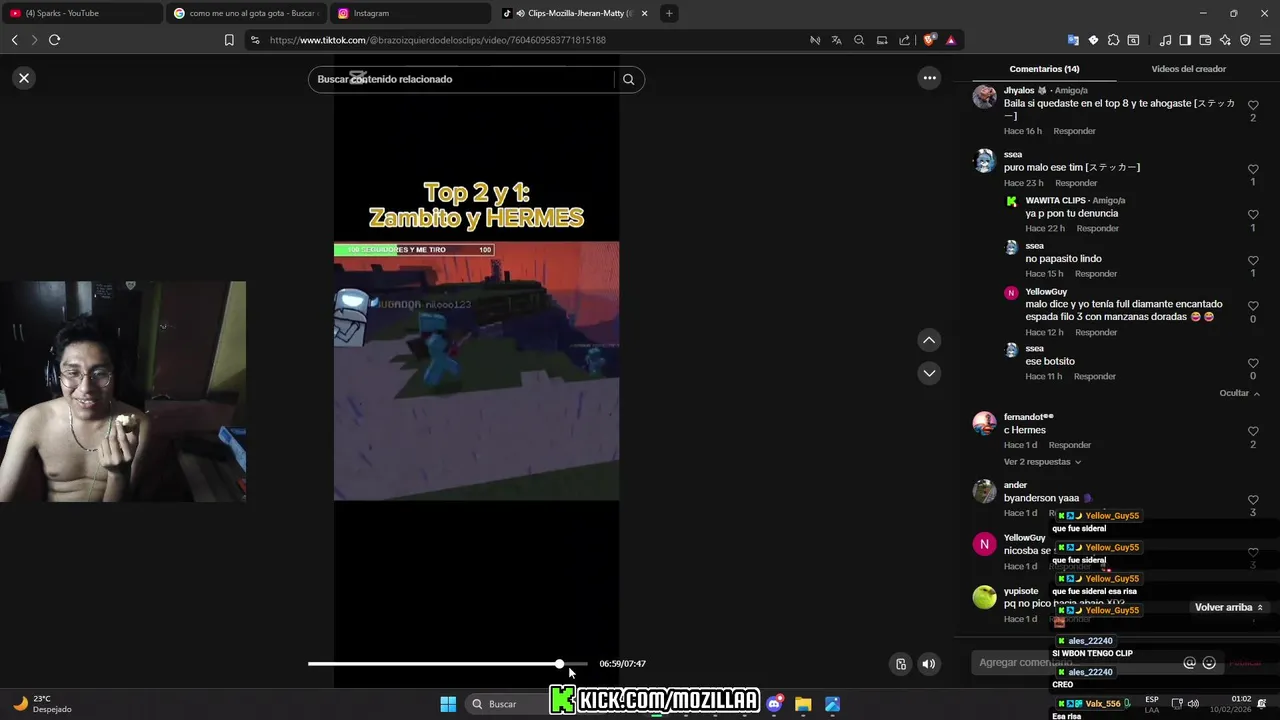Open the extensions puzzle icon

(x=1113, y=40)
